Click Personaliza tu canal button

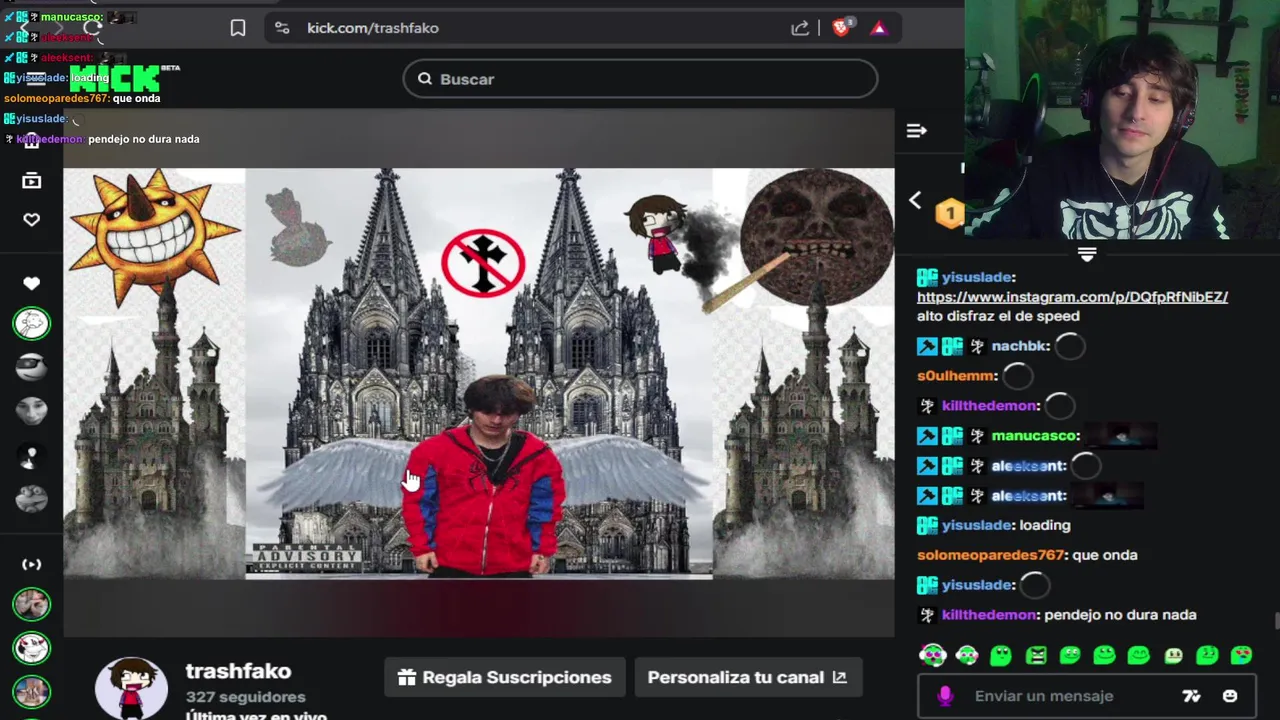pos(747,677)
